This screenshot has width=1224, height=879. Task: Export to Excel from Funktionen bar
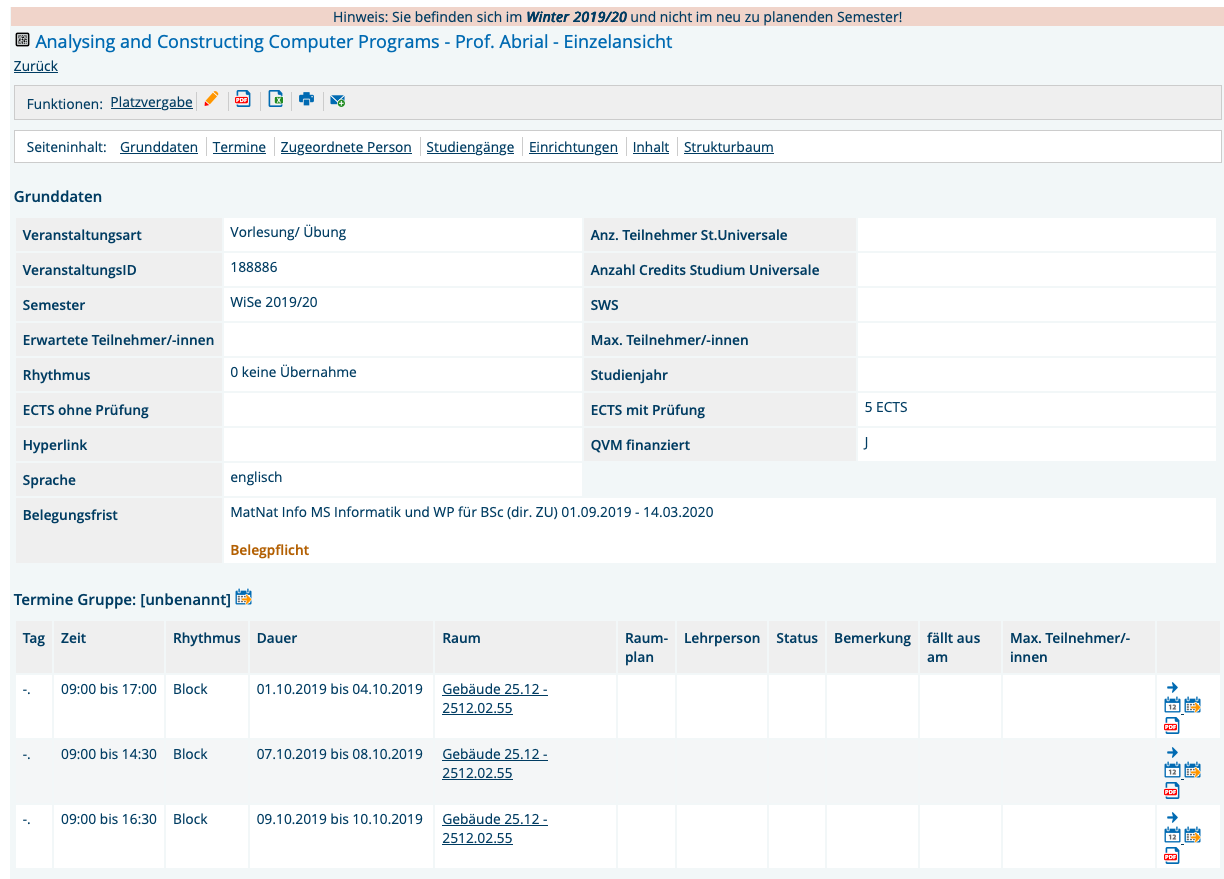click(275, 99)
